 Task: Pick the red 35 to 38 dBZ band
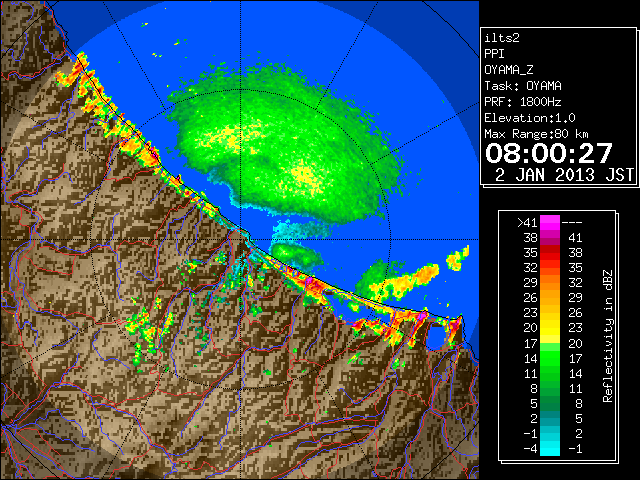point(550,253)
